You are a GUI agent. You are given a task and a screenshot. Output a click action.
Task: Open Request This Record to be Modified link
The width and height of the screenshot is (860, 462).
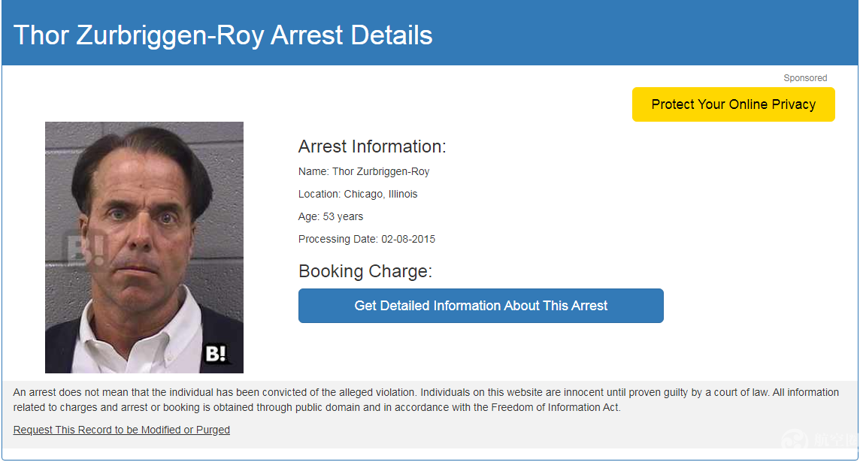(121, 430)
